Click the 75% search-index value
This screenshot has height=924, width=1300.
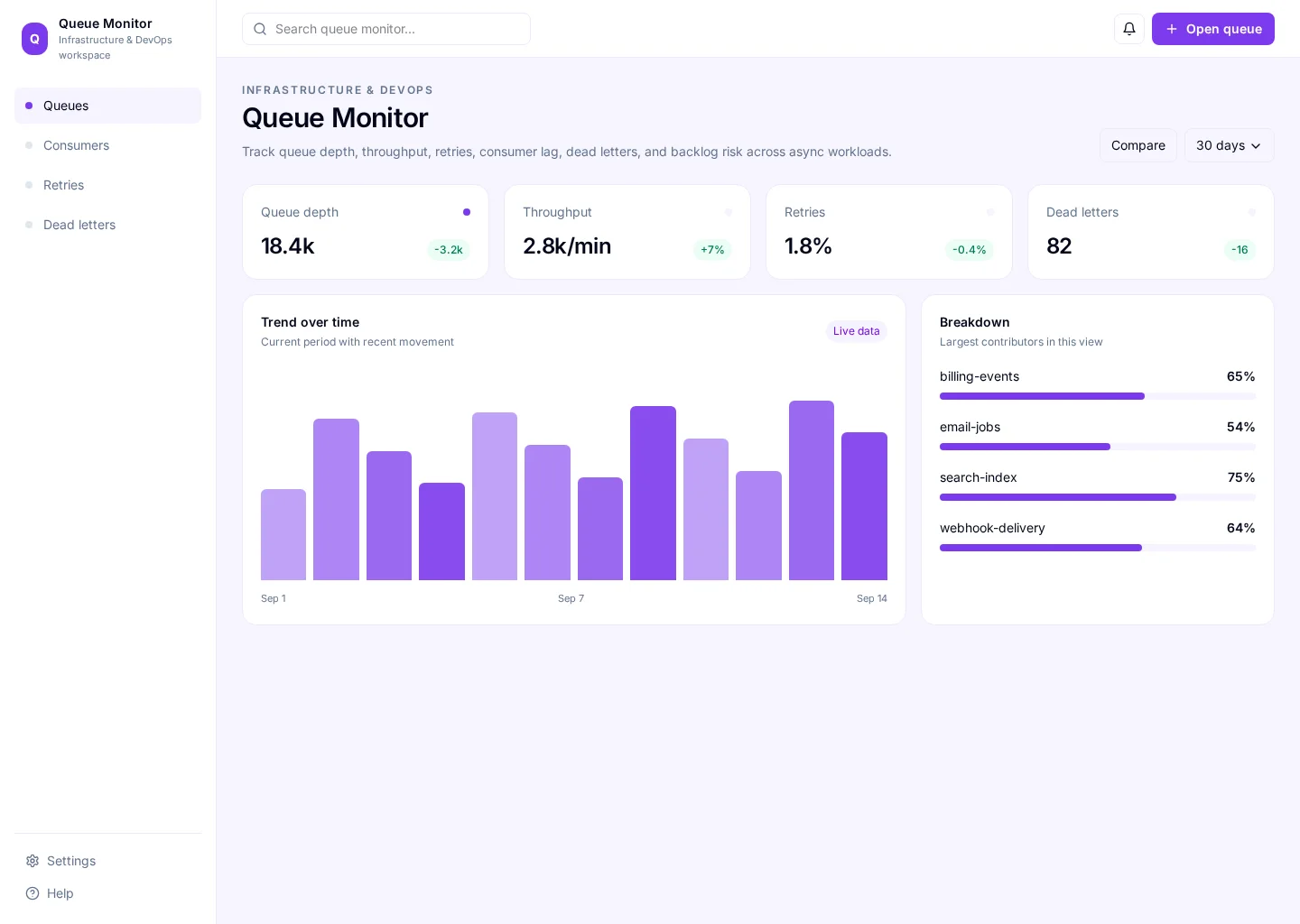point(1241,477)
